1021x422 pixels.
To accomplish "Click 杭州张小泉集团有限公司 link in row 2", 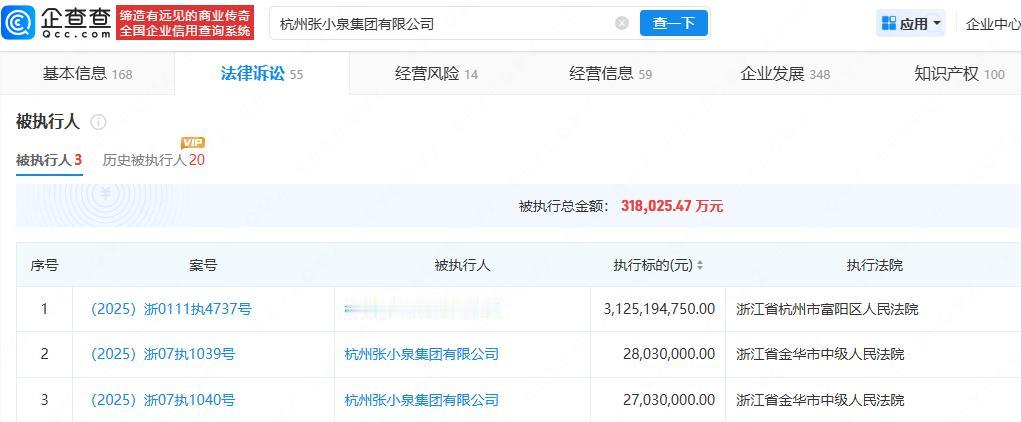I will [421, 354].
